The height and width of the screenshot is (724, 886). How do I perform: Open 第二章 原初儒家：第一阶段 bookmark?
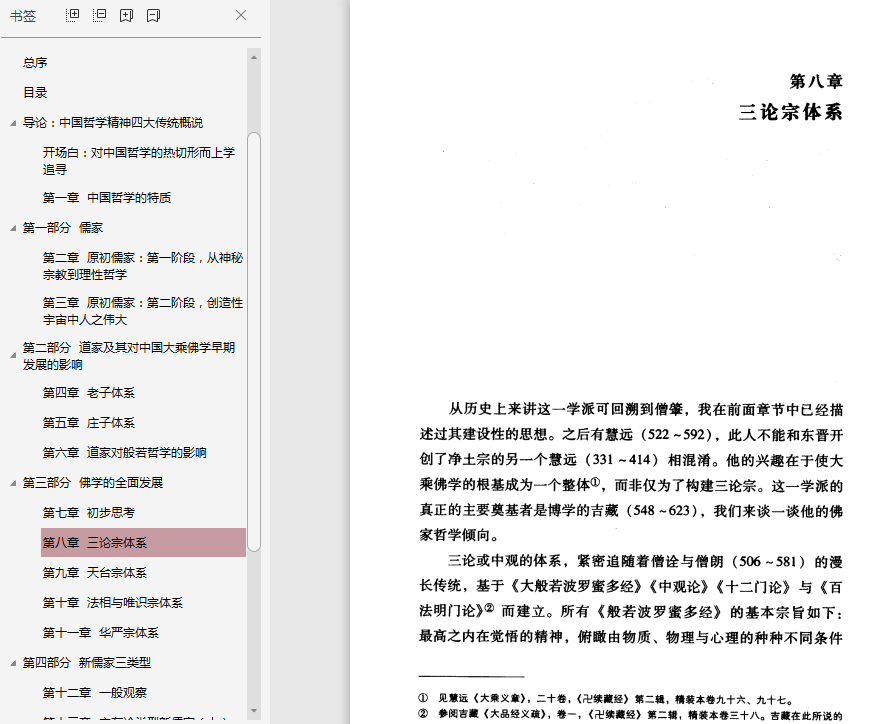143,266
